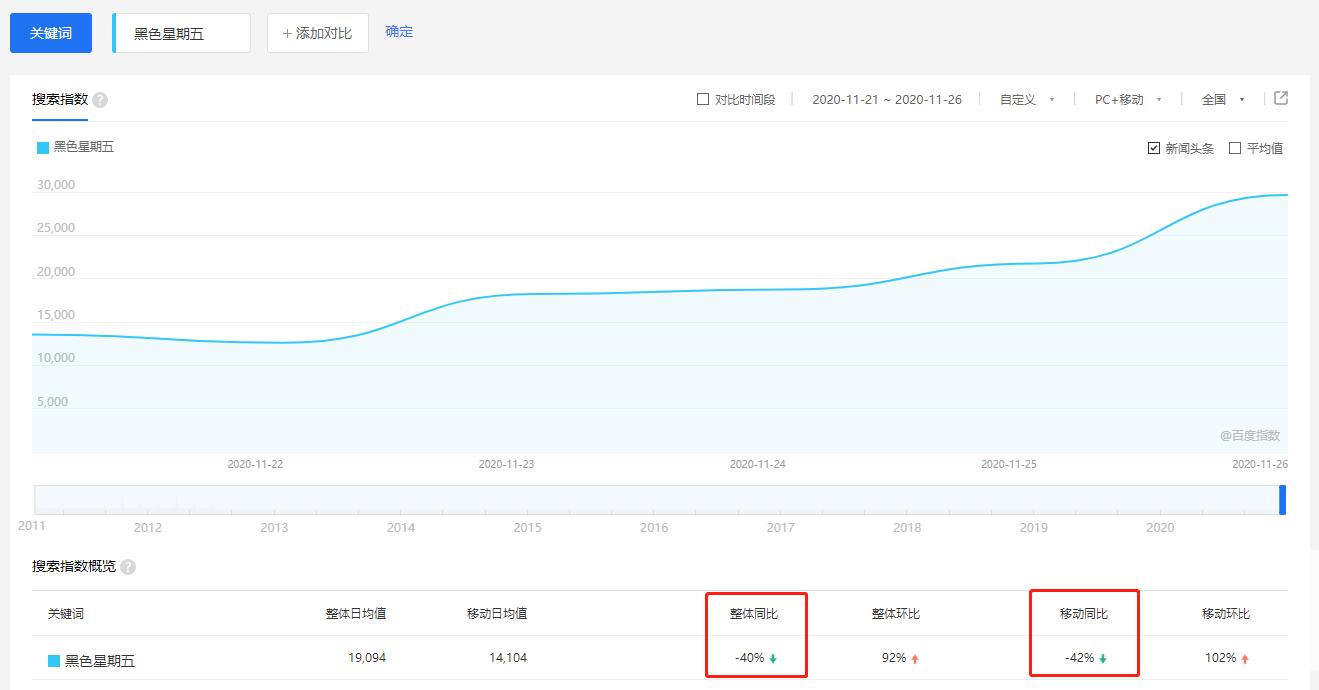Expand the 全国 region dropdown
Screen dimensions: 1319x690
coord(1223,99)
